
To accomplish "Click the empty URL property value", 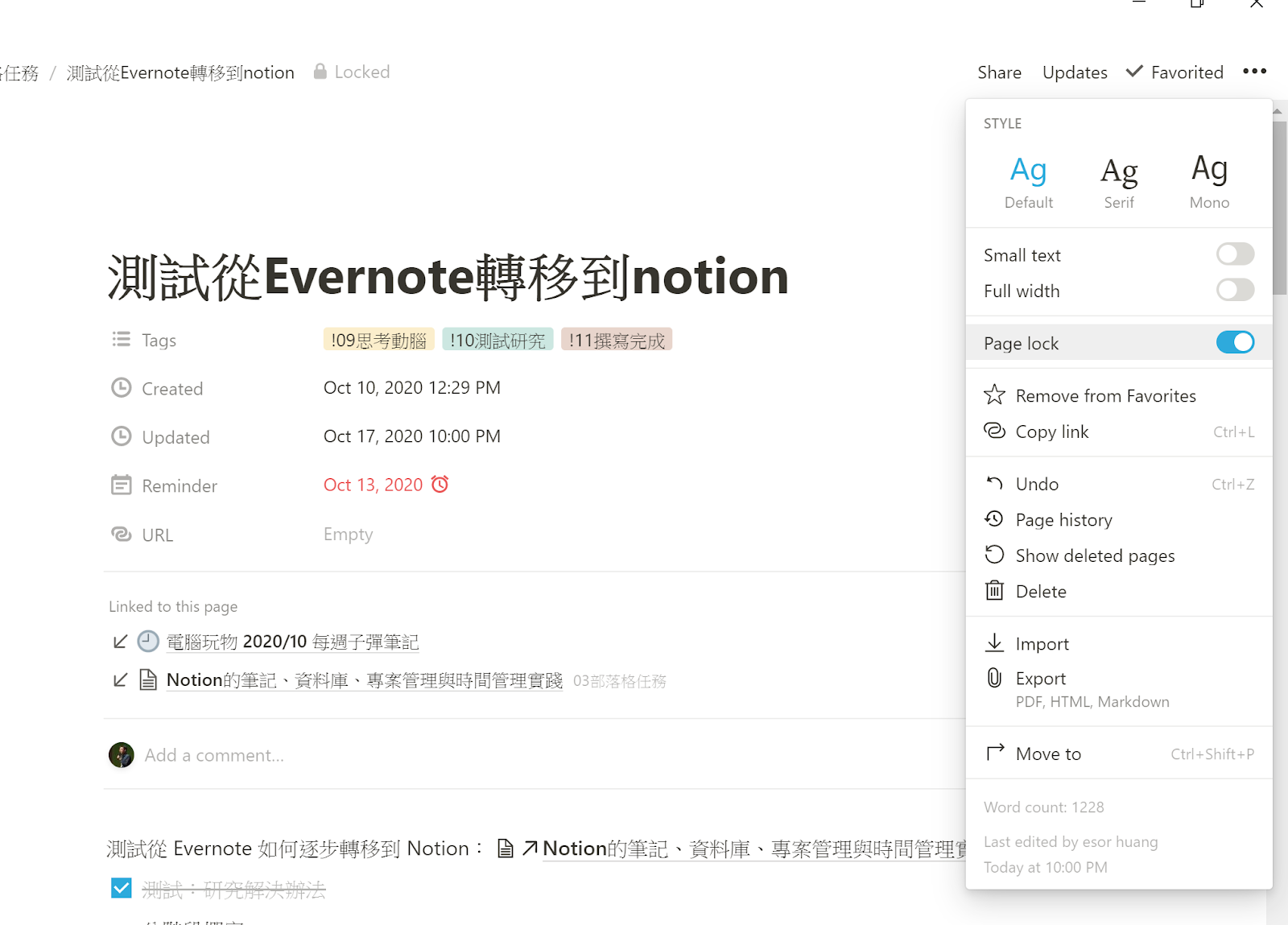I will click(x=348, y=534).
